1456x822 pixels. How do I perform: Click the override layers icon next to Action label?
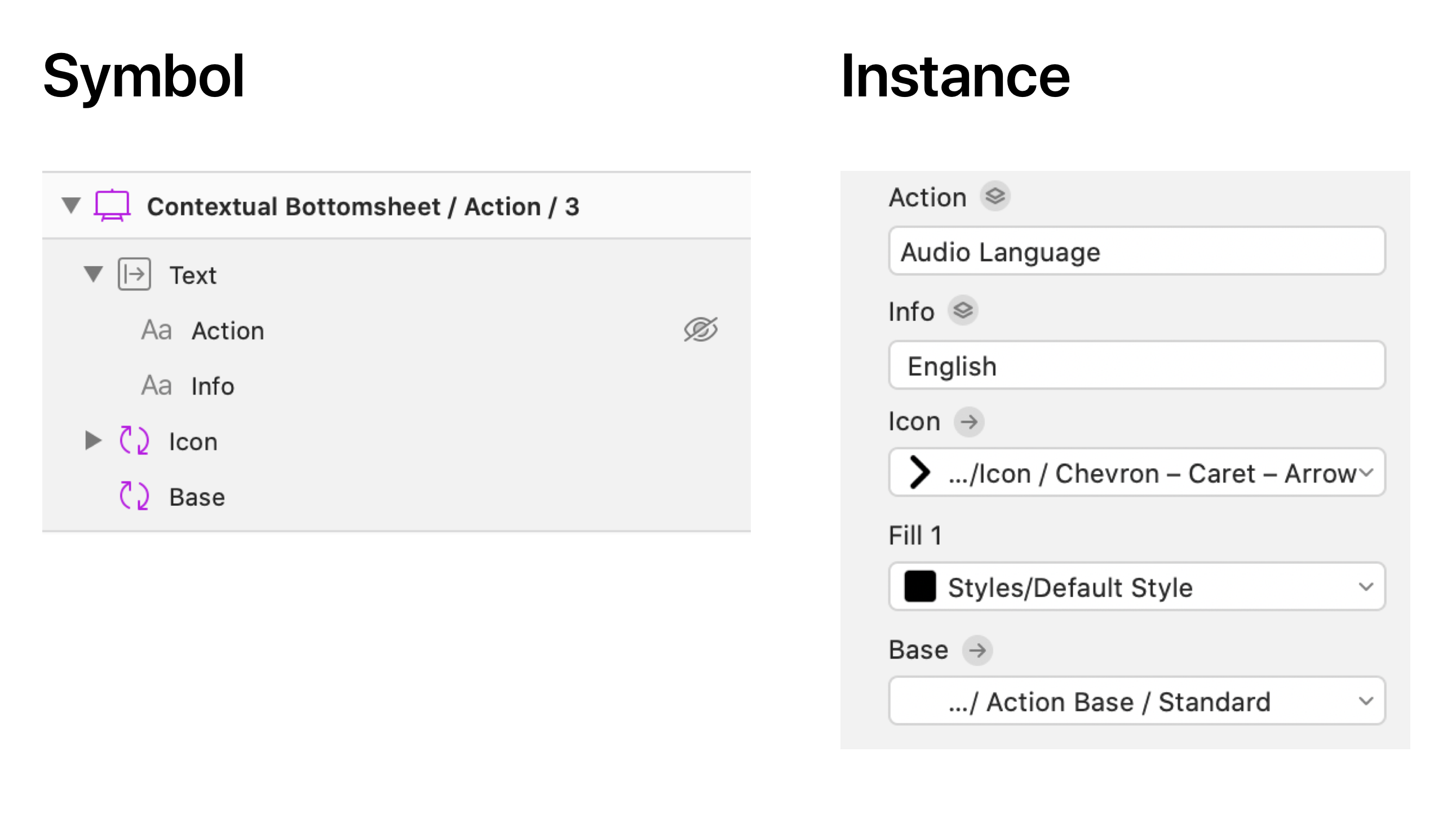click(995, 196)
